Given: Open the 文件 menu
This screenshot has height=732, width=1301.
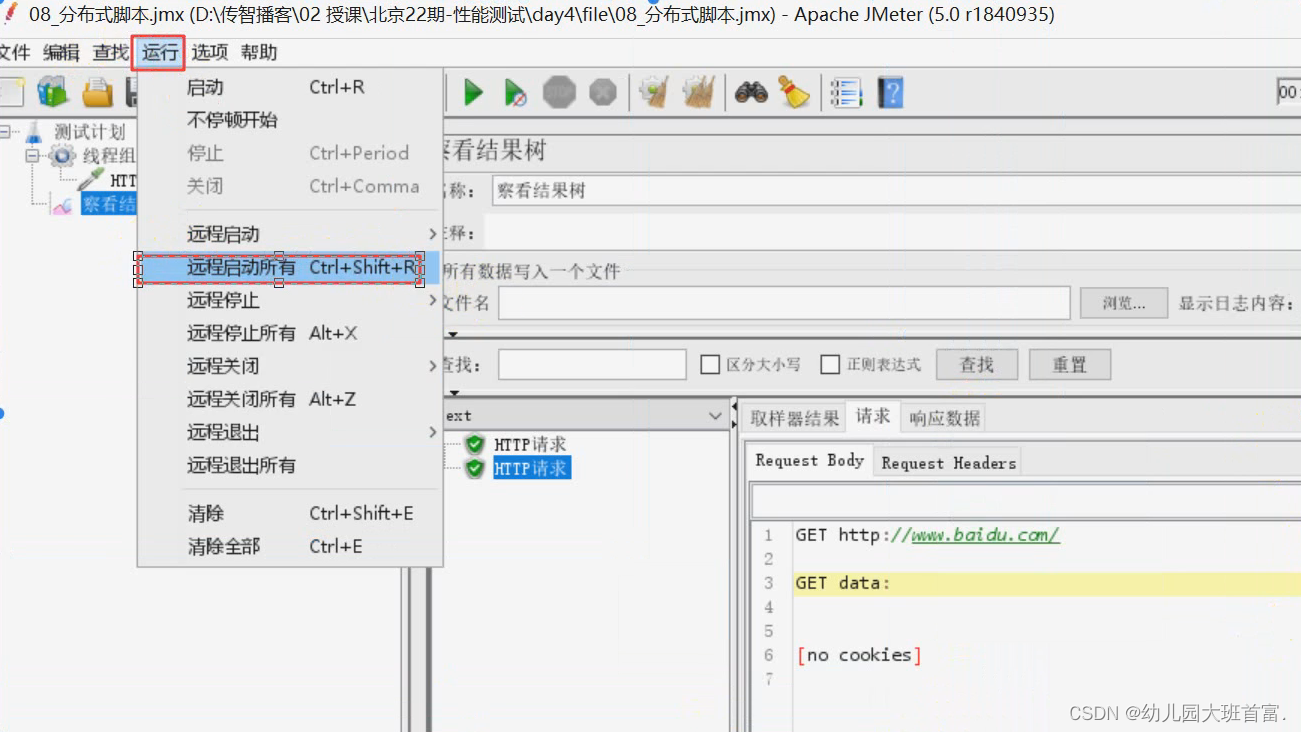Looking at the screenshot, I should (14, 52).
